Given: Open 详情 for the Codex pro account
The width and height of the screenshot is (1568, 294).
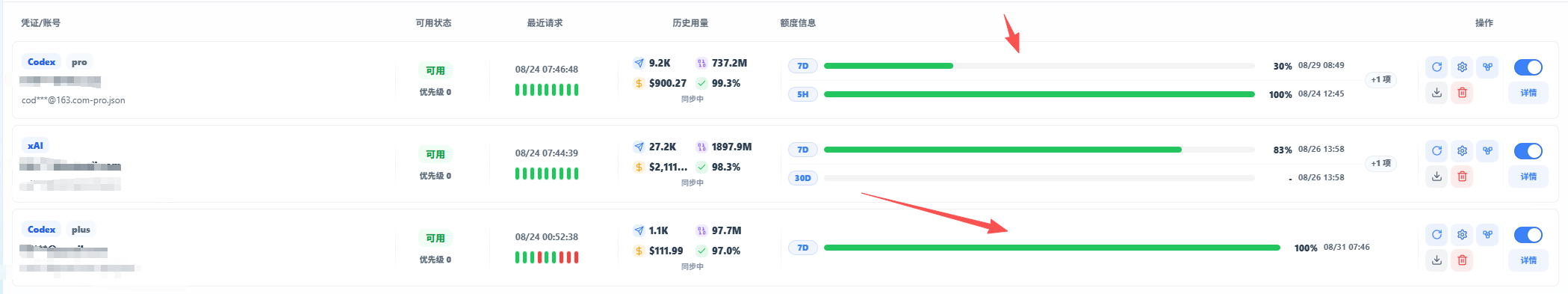Looking at the screenshot, I should click(x=1528, y=93).
